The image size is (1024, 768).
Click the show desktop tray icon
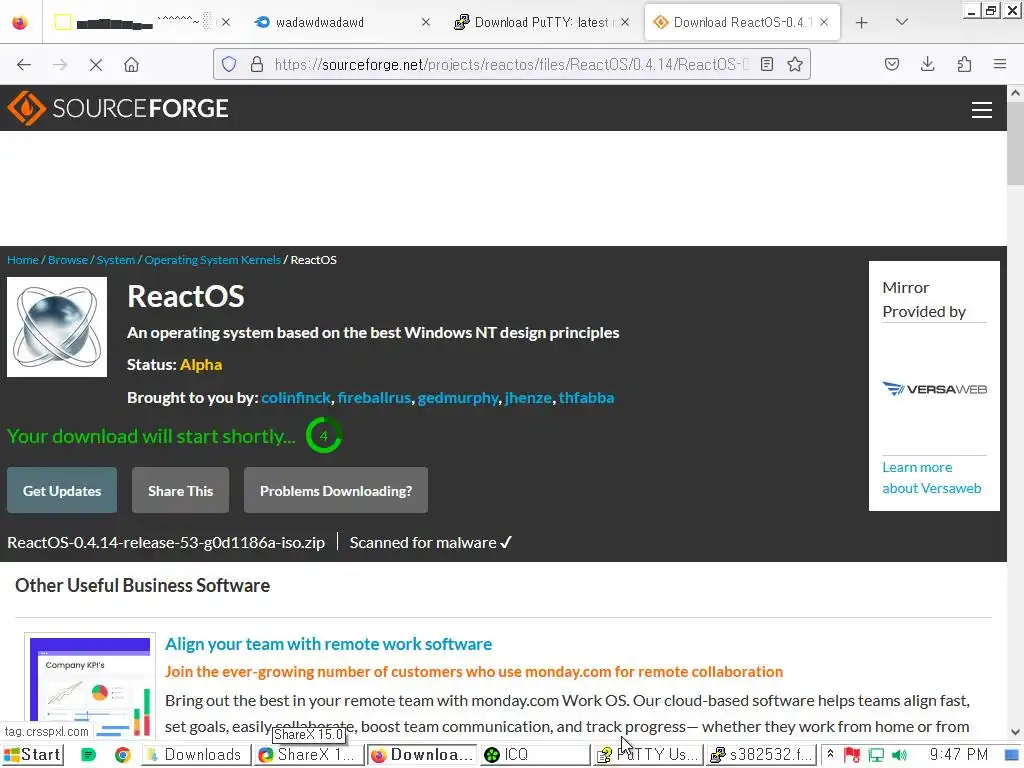[x=1012, y=756]
